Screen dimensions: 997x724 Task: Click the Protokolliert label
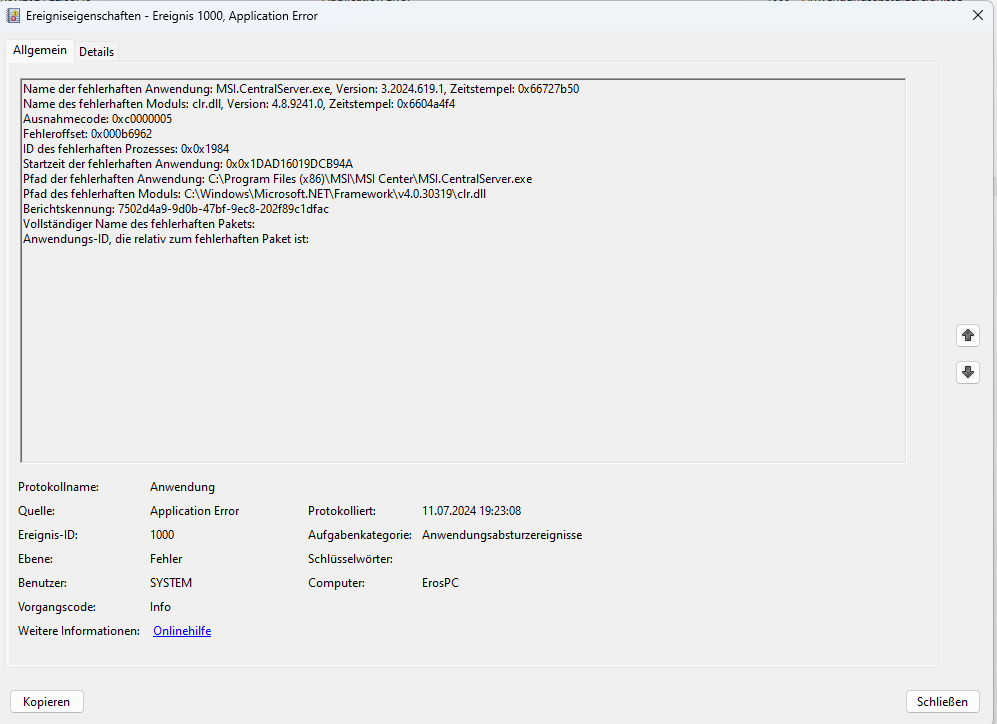coord(342,511)
